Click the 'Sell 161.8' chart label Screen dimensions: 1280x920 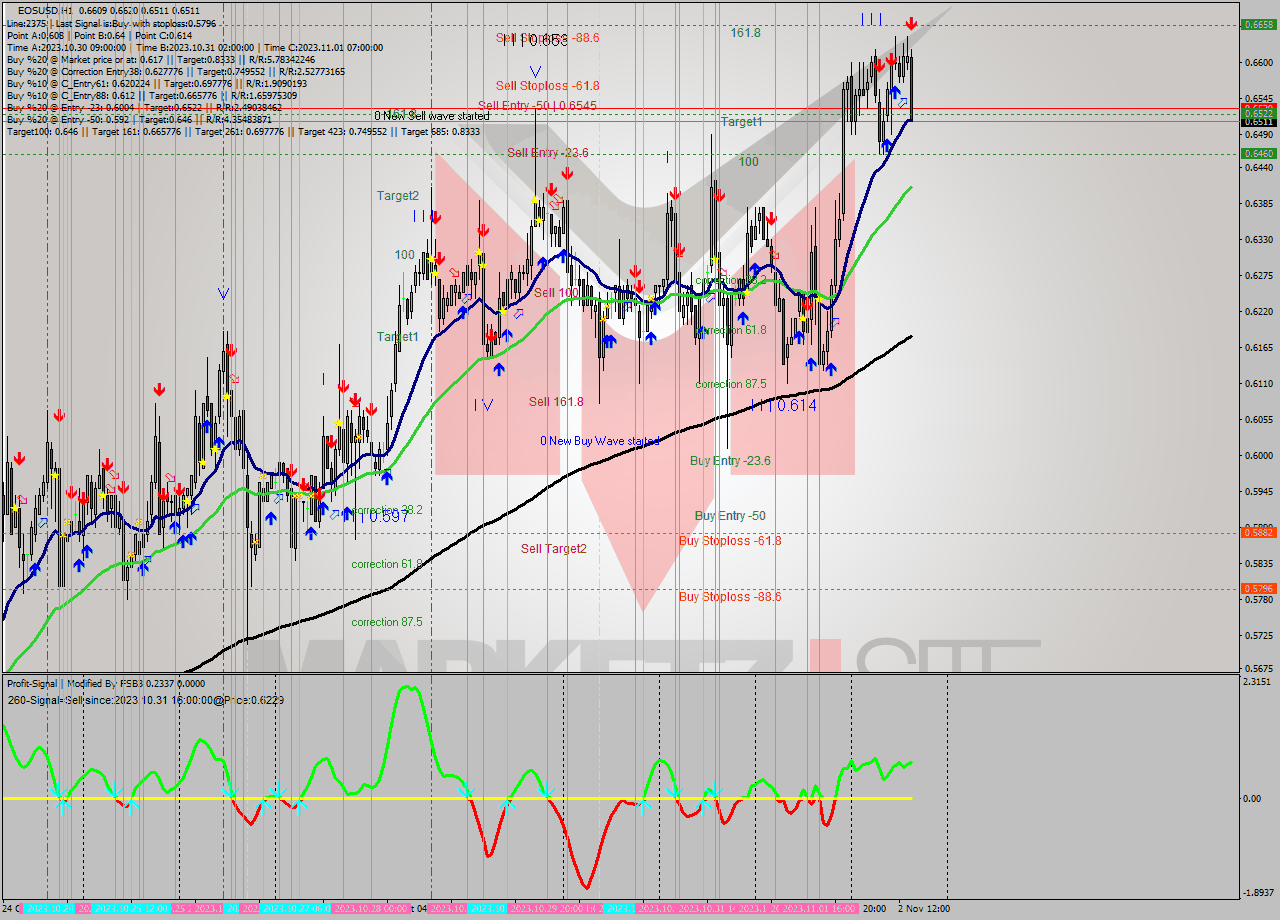click(x=556, y=401)
